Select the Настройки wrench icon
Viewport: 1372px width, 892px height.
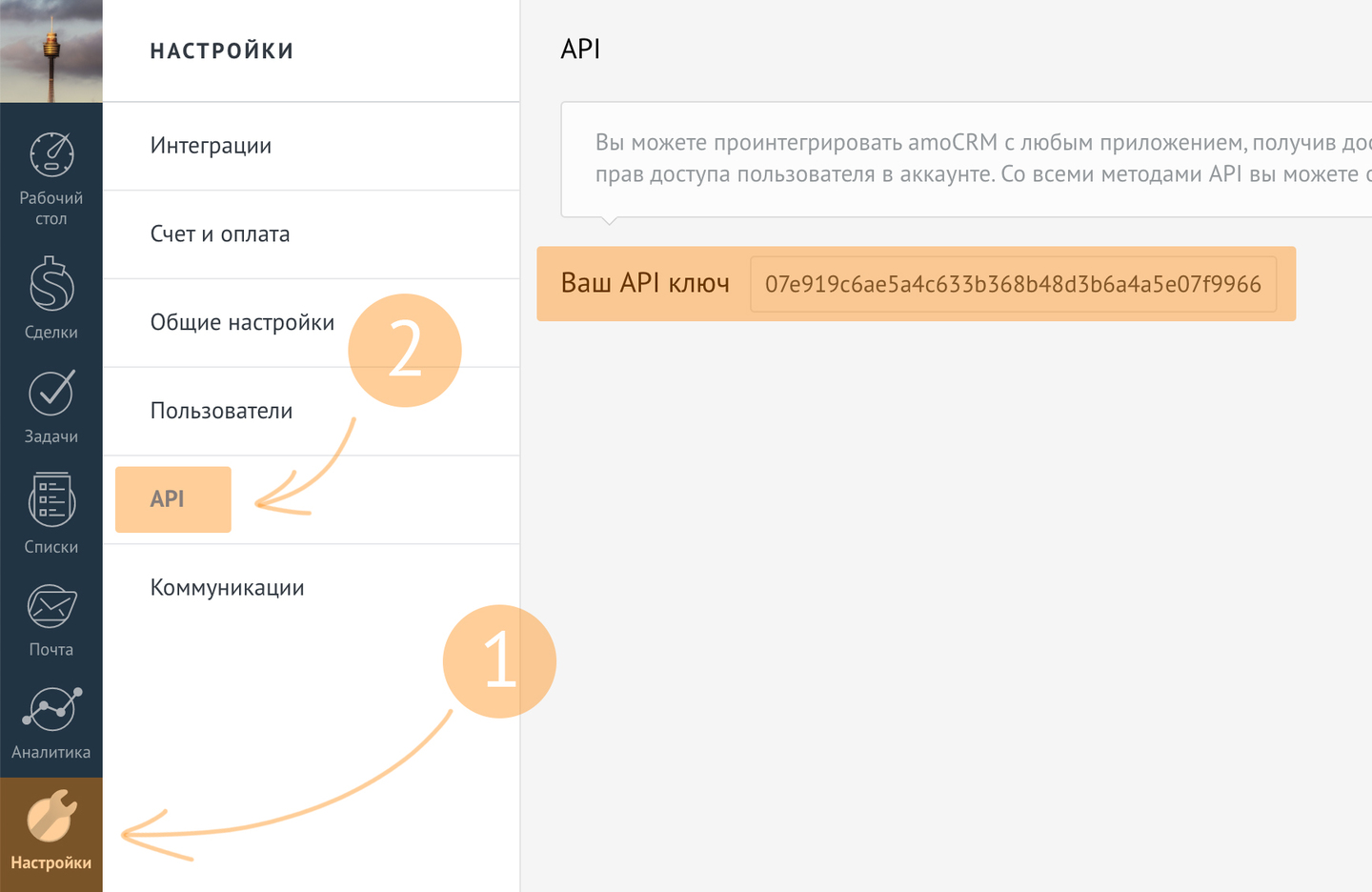coord(50,818)
